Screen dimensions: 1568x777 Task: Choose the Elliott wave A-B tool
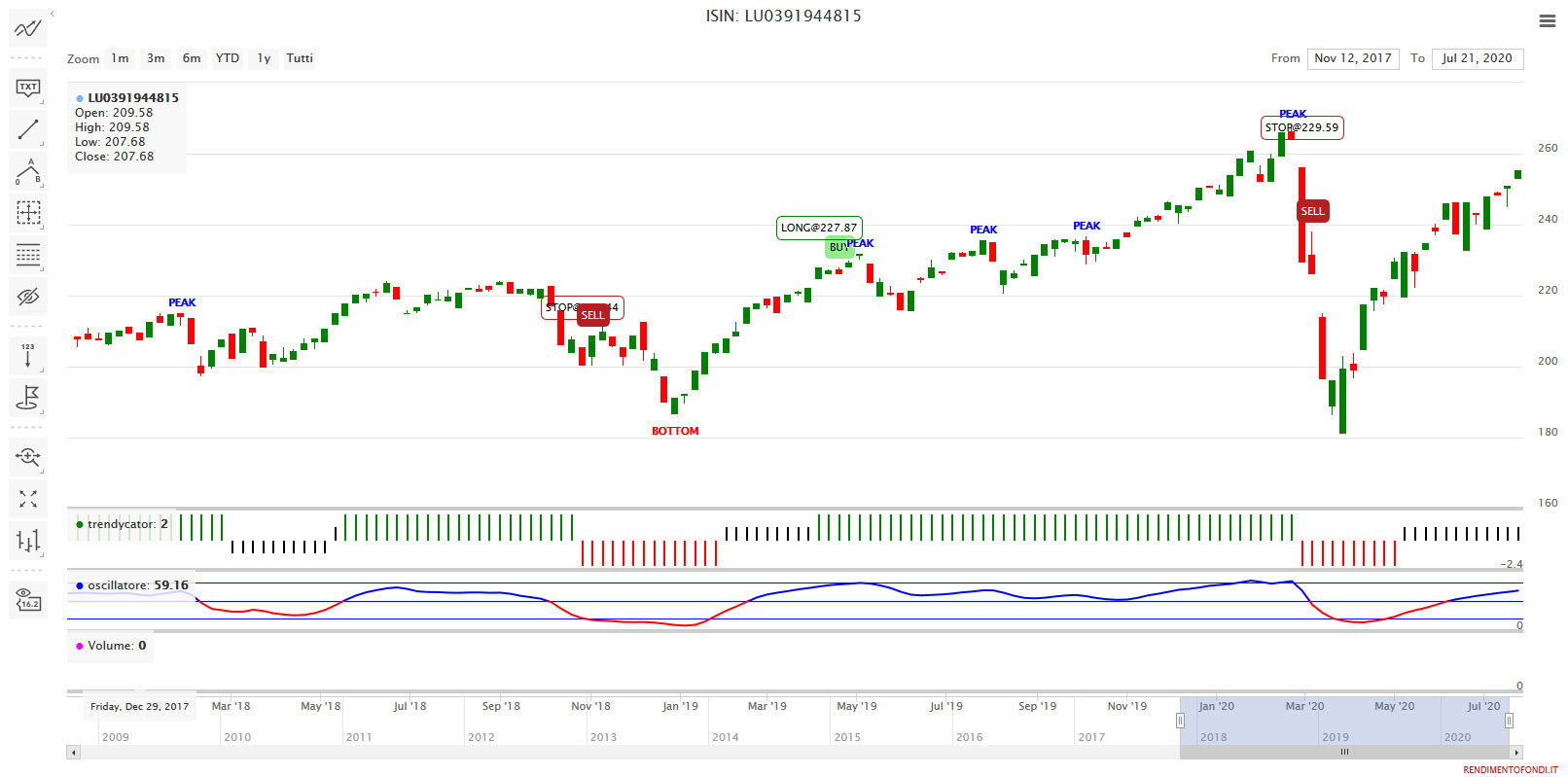coord(27,172)
